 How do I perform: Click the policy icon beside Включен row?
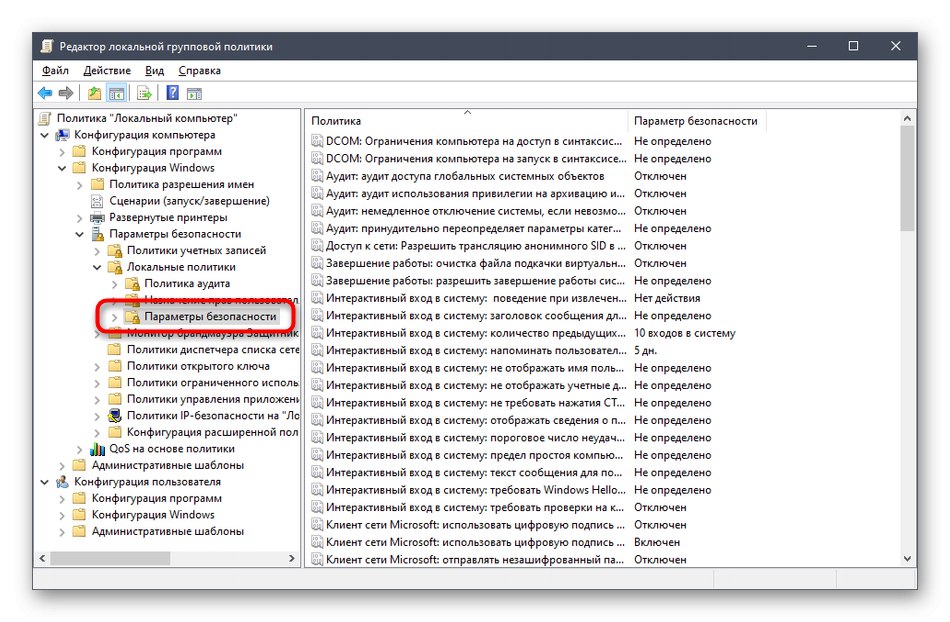317,542
